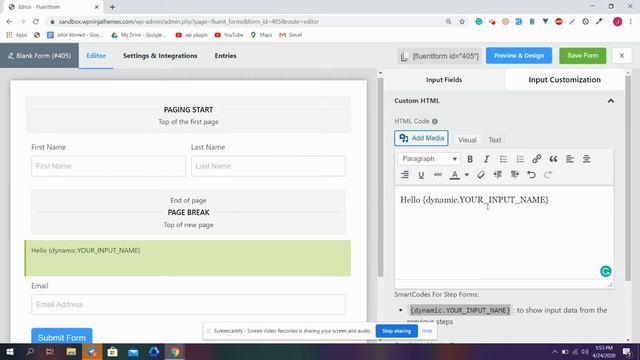Viewport: 640px width, 360px height.
Task: Open the Input Customization tab
Action: 564,80
